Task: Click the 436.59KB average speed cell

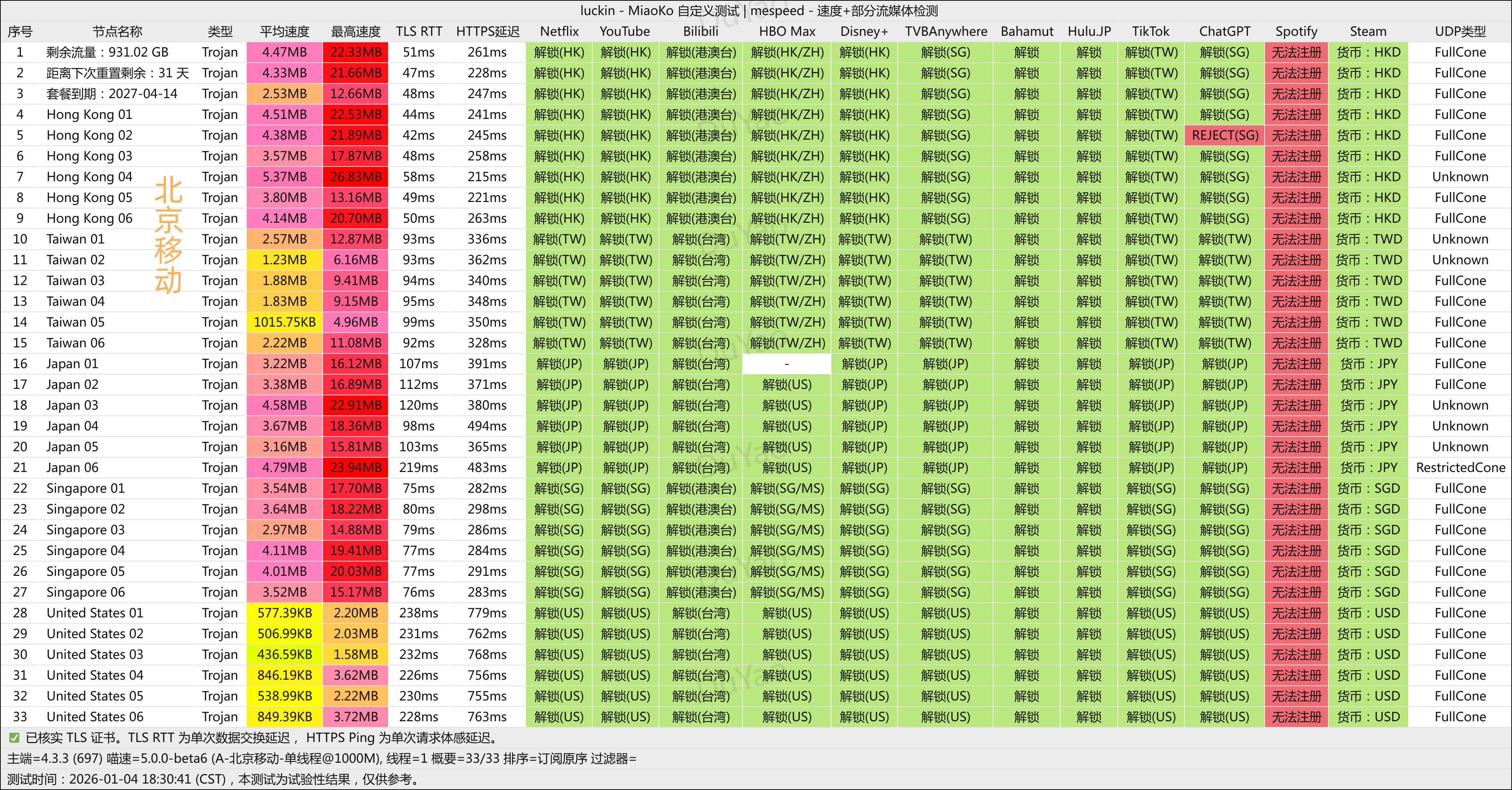Action: [284, 654]
